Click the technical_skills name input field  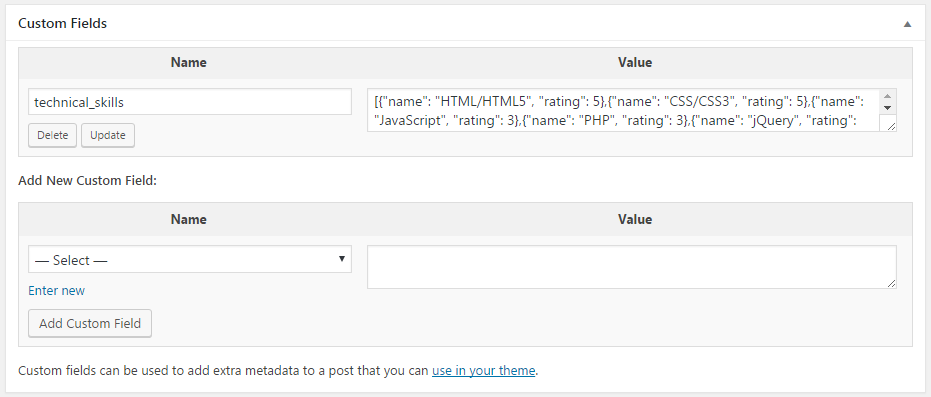point(190,102)
